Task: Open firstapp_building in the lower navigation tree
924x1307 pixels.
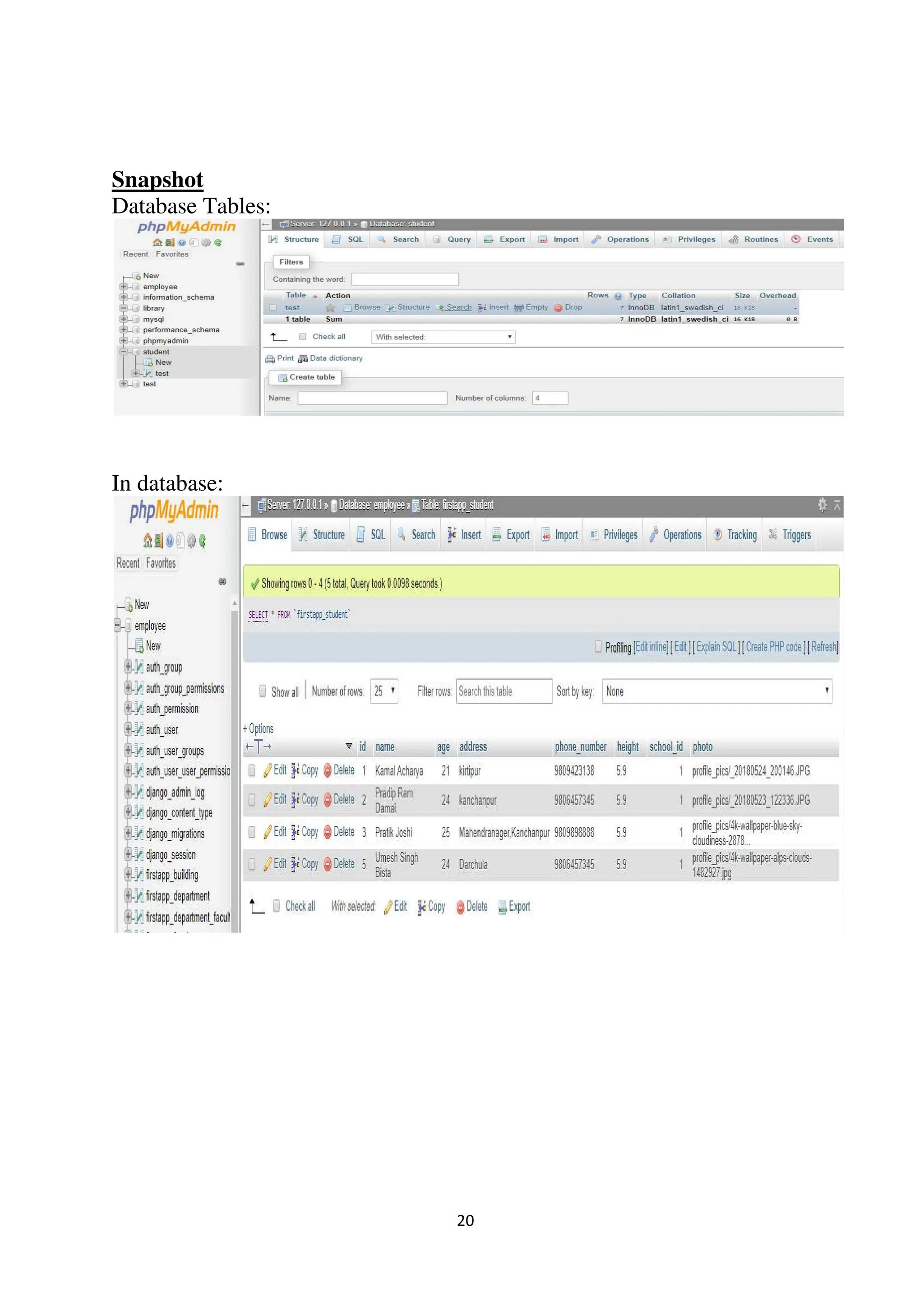Action: coord(172,875)
